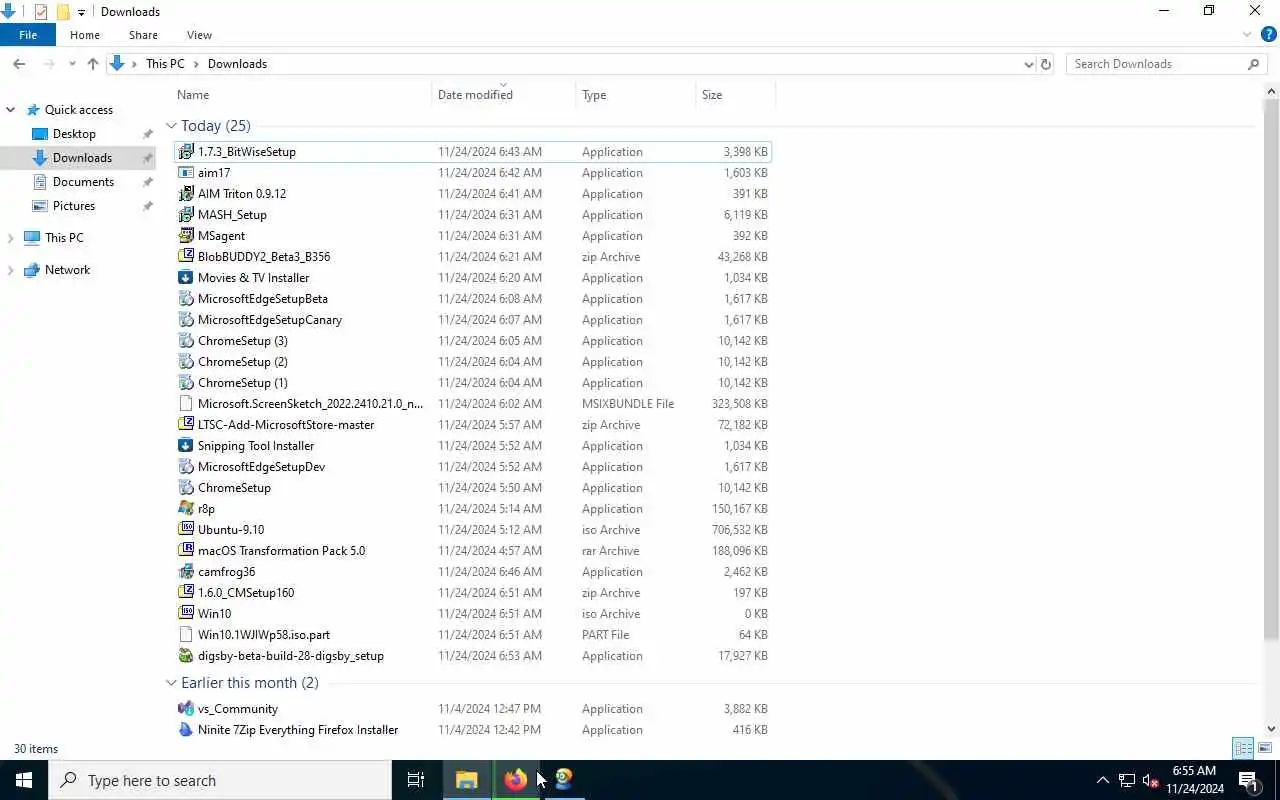Select the Win10.1WJIWp58.iso.part file name
The height and width of the screenshot is (800, 1280).
pyautogui.click(x=264, y=635)
